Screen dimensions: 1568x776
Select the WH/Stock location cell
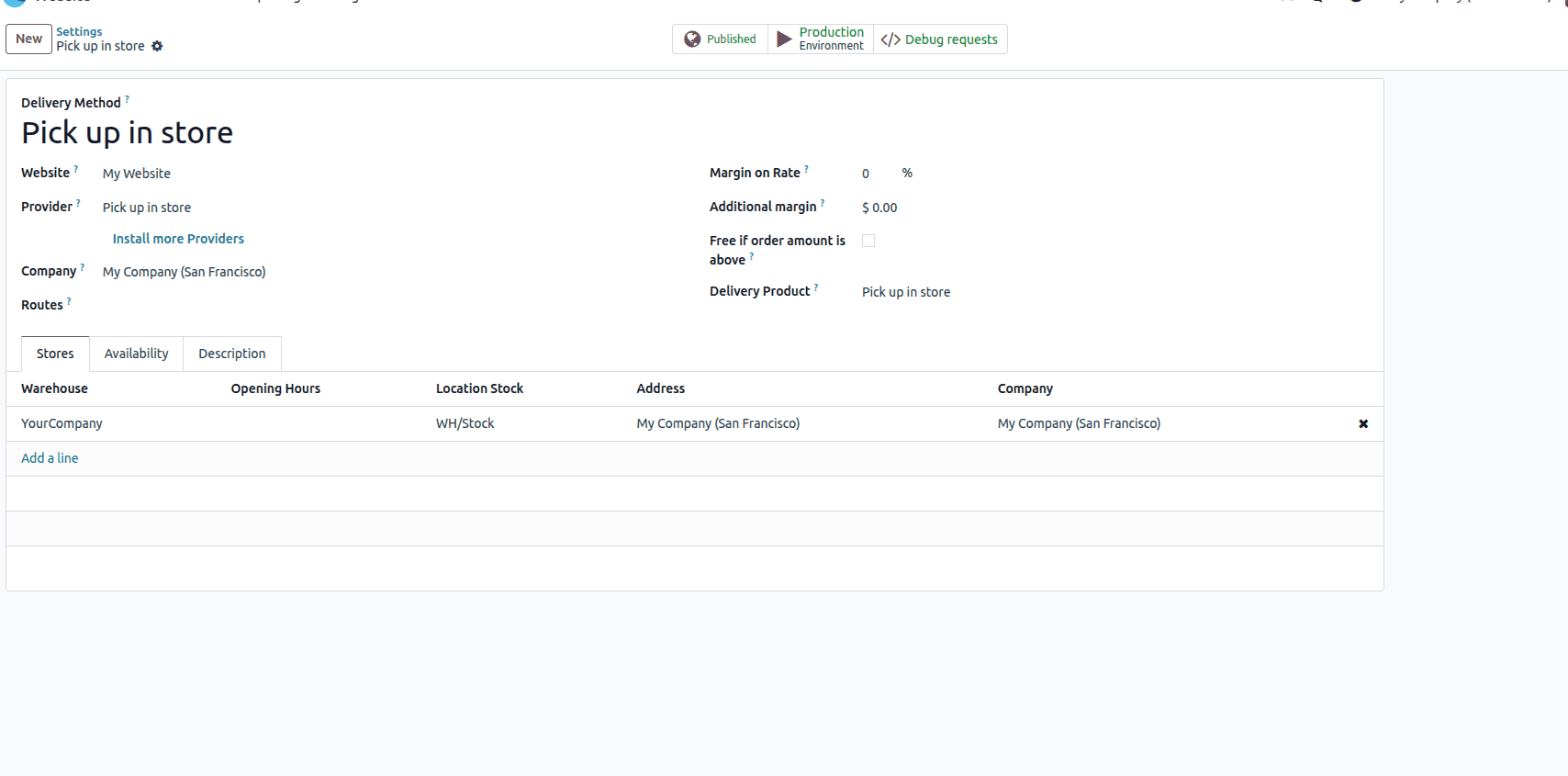click(465, 423)
